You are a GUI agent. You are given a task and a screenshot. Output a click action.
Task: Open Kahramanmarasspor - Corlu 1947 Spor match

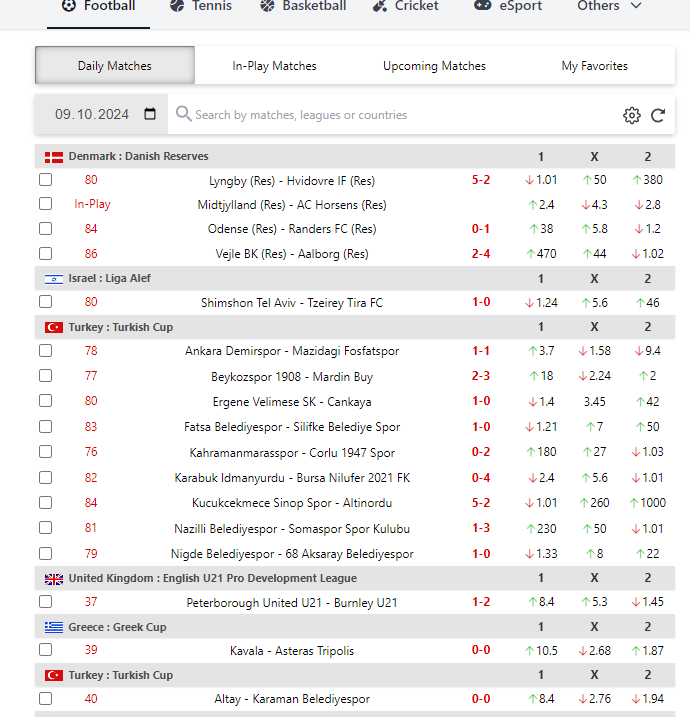292,453
